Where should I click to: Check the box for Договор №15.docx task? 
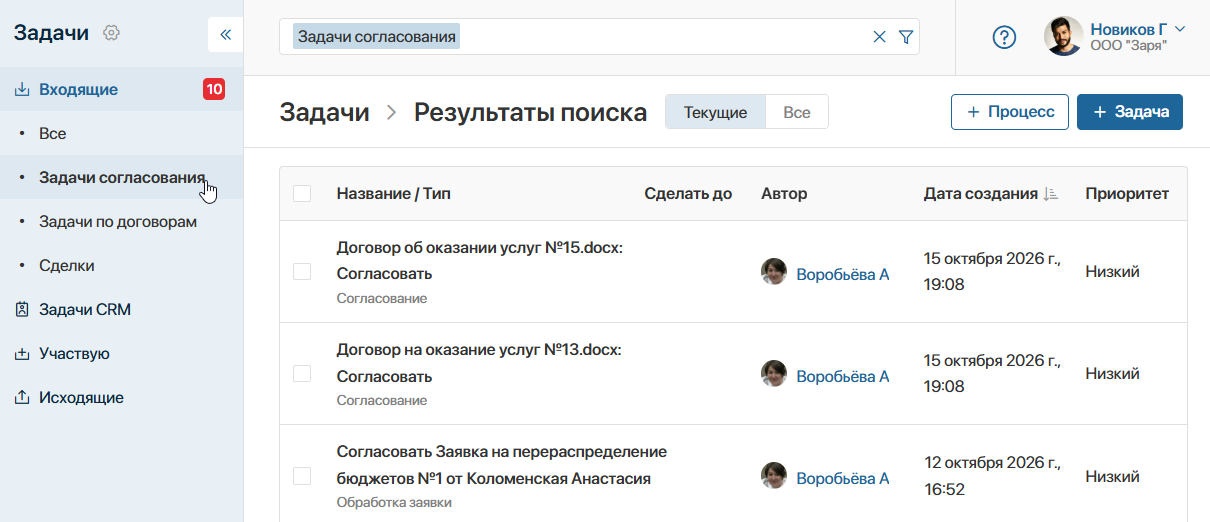click(302, 272)
